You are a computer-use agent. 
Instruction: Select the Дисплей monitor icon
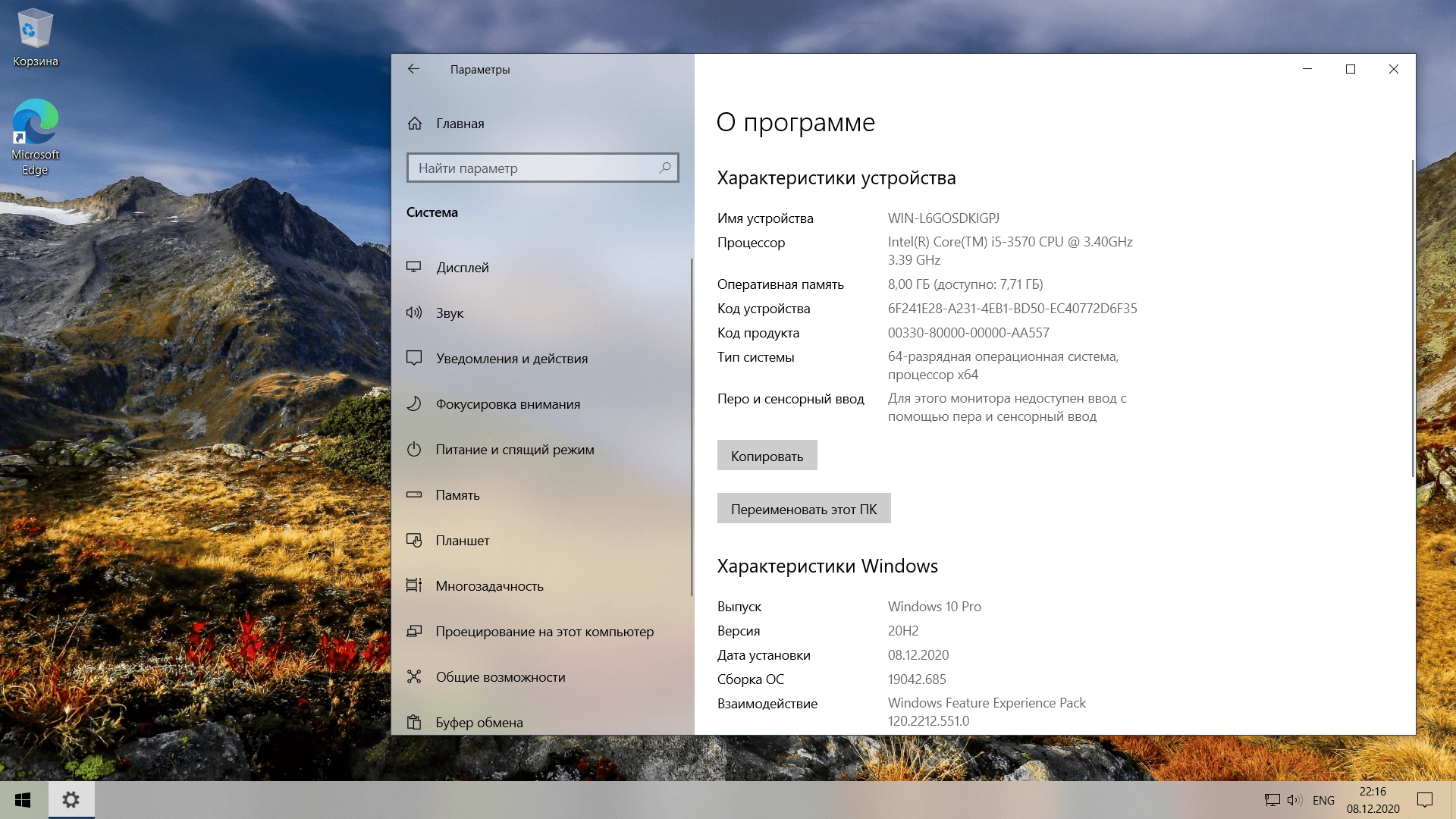pos(414,267)
